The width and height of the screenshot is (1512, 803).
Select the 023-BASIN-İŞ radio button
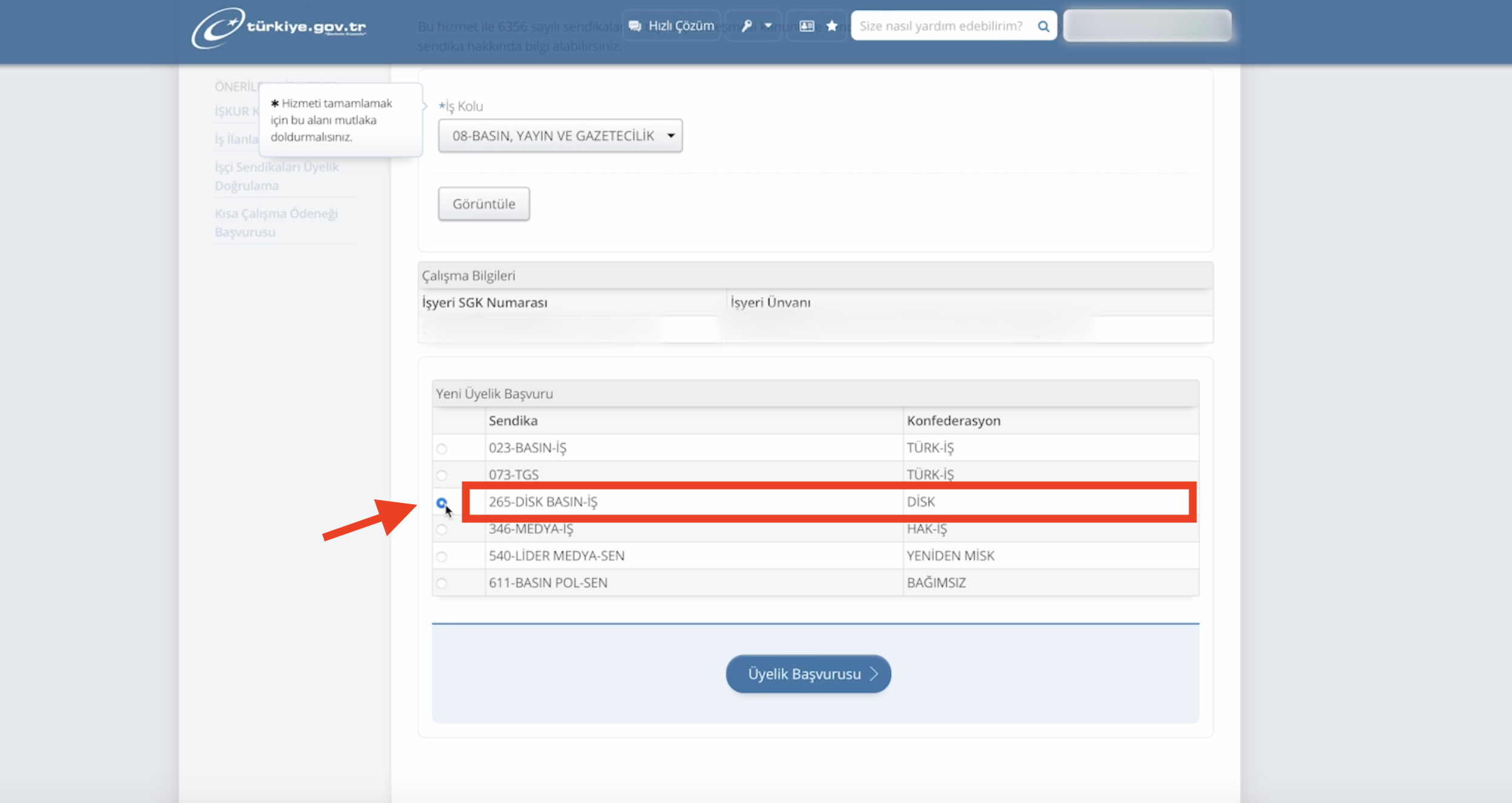[x=442, y=448]
